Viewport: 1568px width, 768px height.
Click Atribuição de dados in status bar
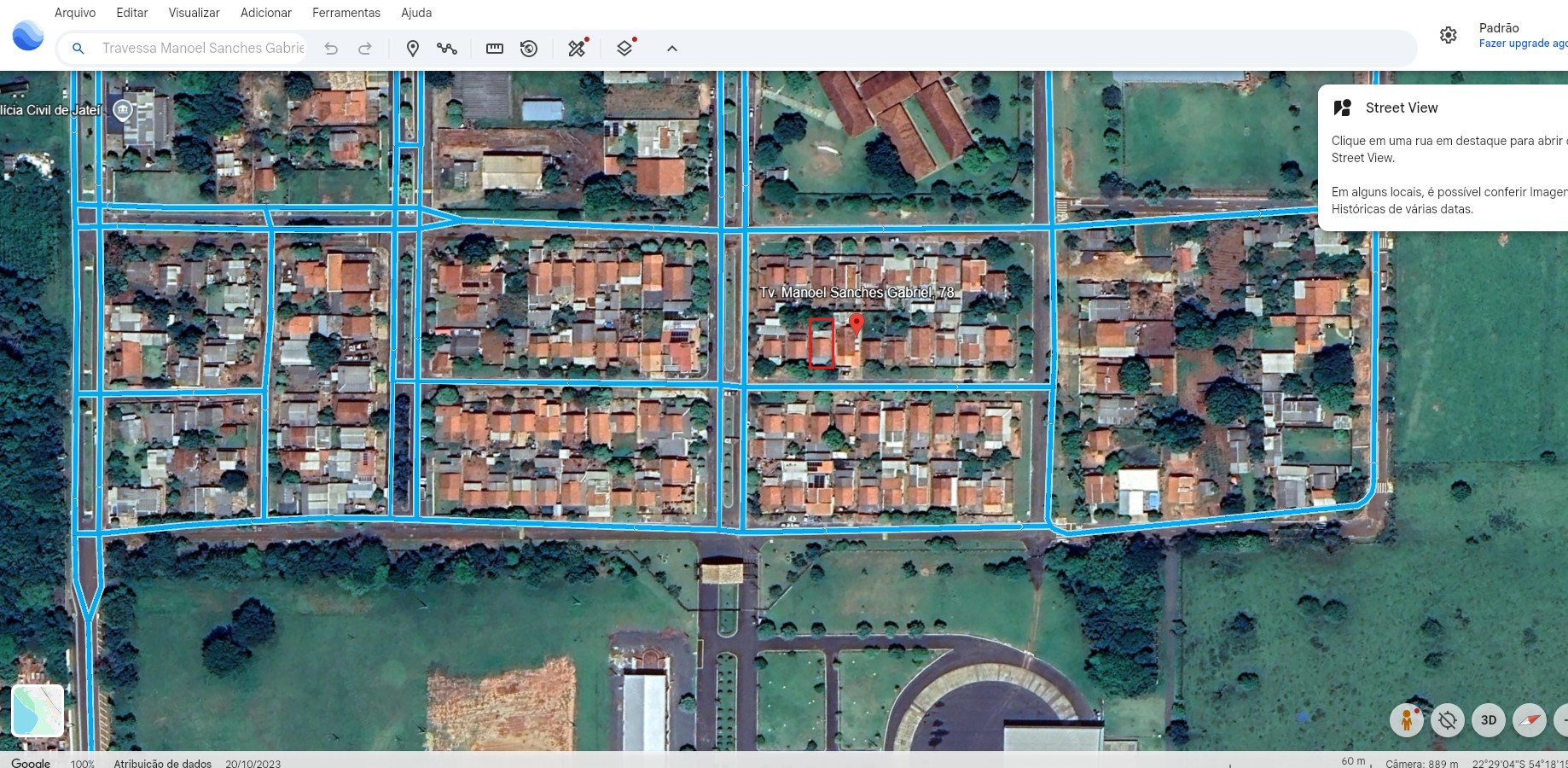point(162,763)
